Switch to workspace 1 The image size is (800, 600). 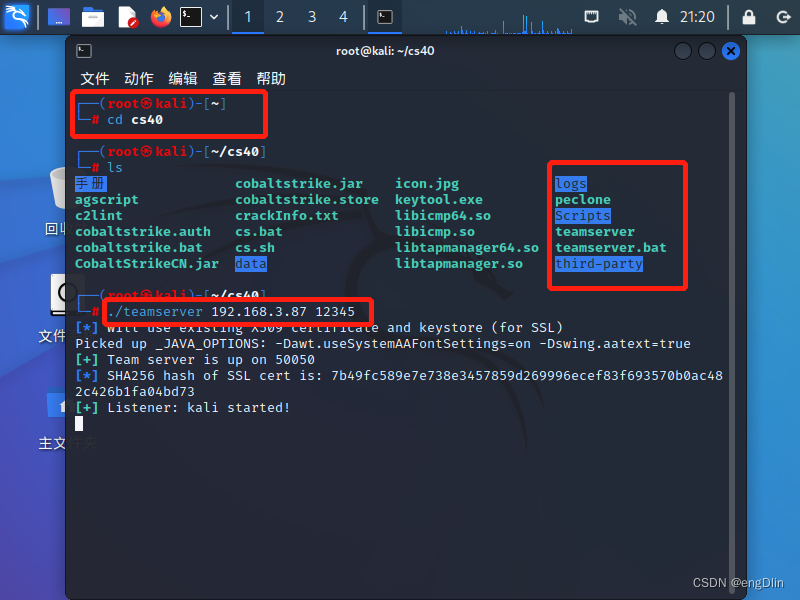[x=248, y=17]
